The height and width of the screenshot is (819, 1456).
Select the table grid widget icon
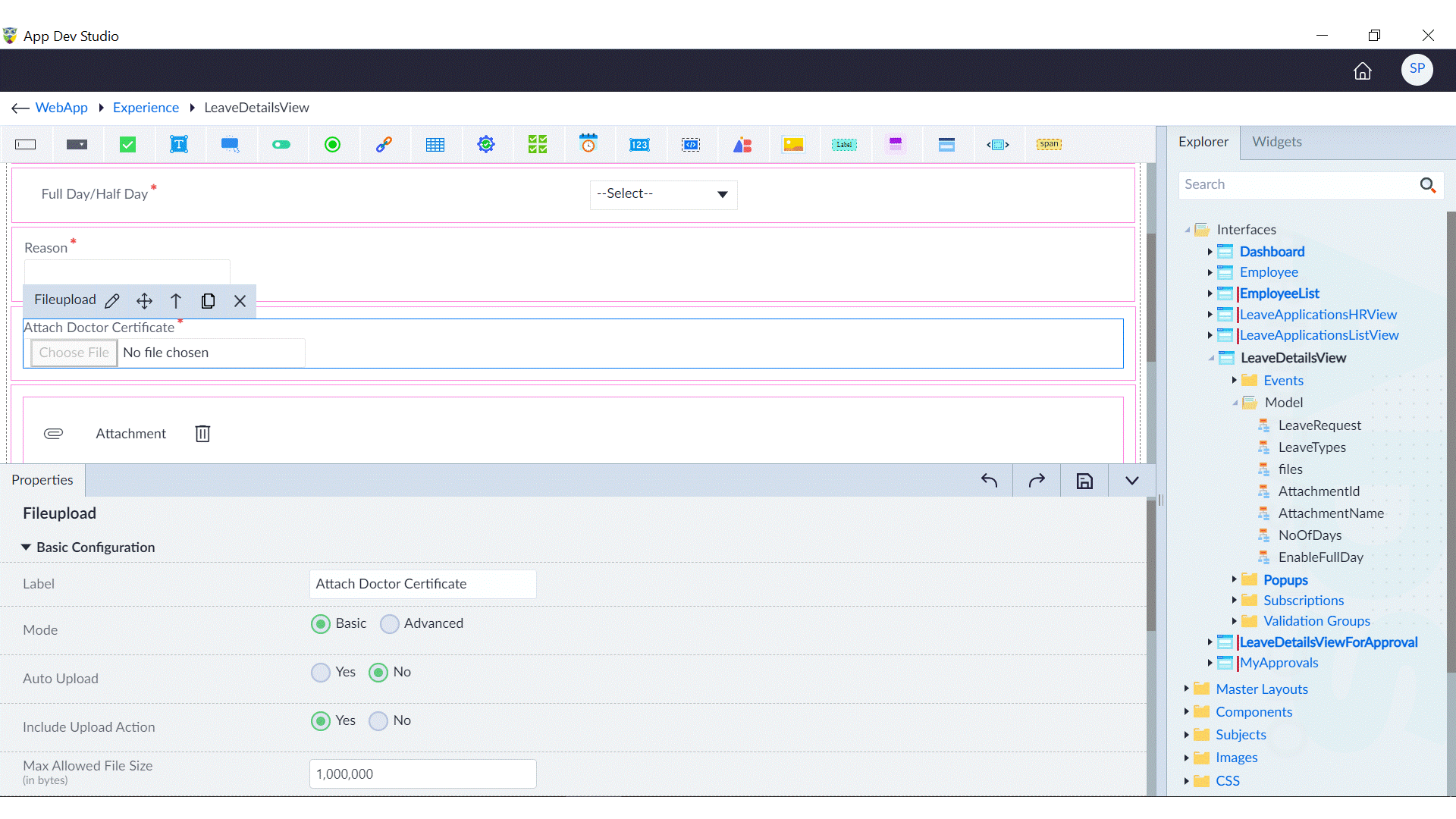435,145
